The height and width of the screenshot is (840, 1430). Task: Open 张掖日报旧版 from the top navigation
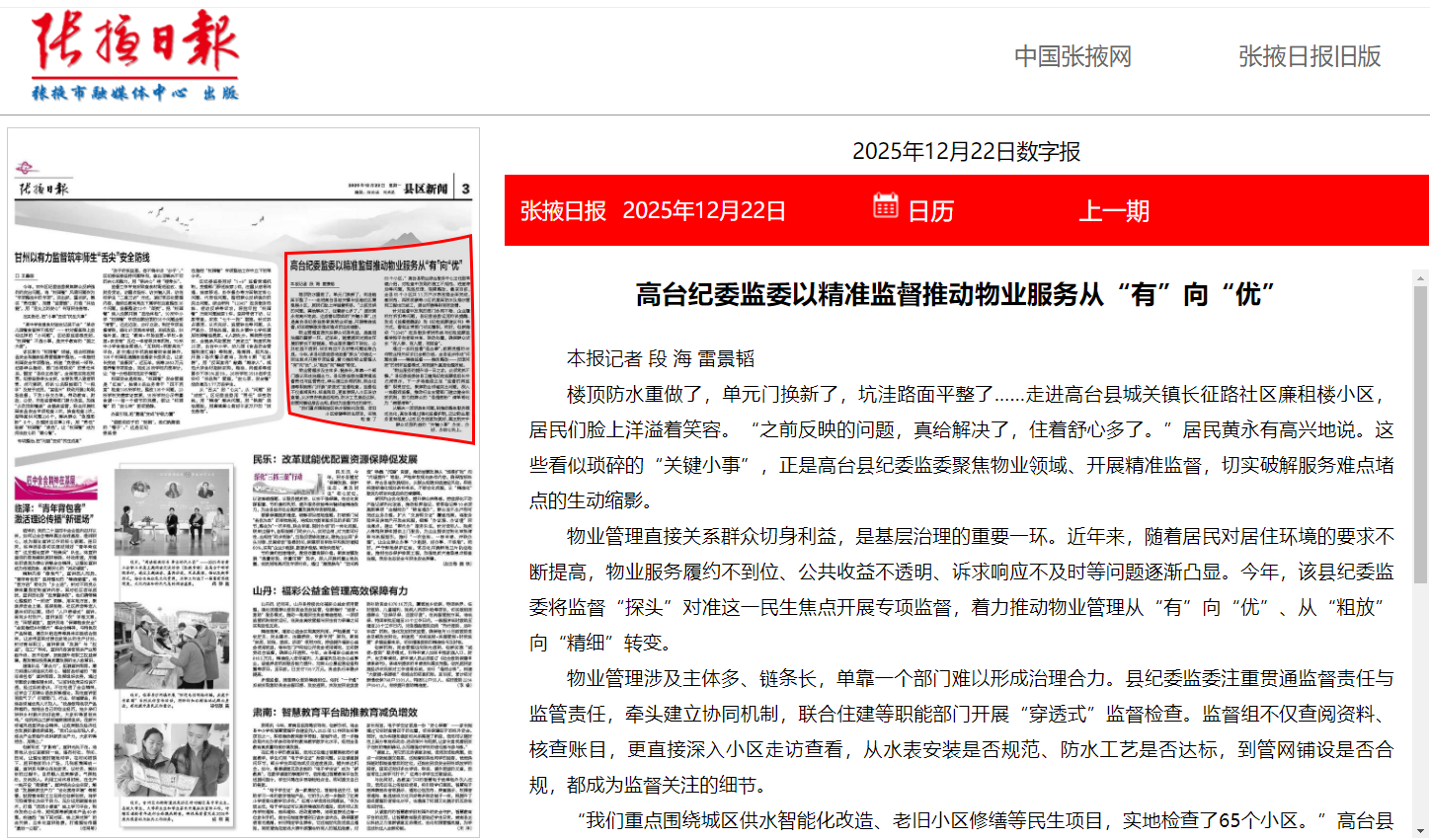(x=1309, y=56)
